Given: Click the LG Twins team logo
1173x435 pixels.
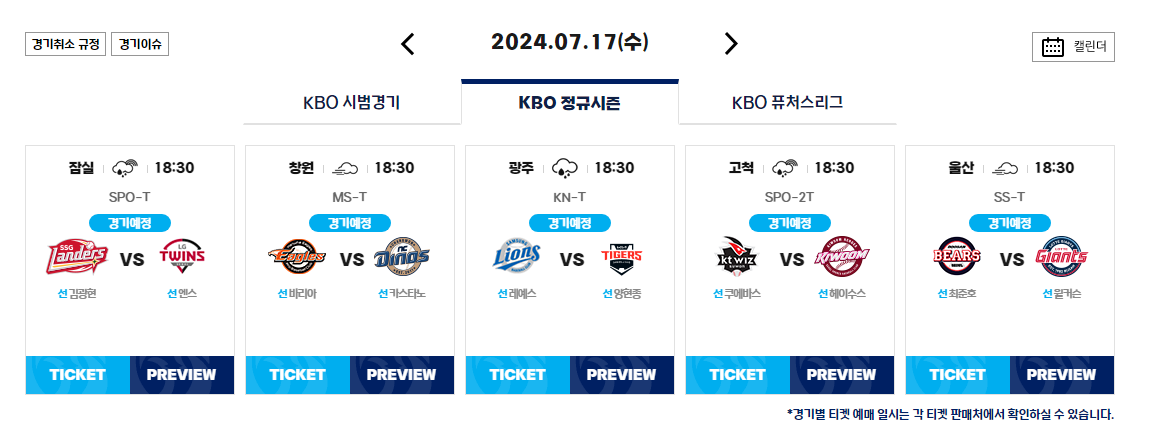Looking at the screenshot, I should tap(183, 258).
